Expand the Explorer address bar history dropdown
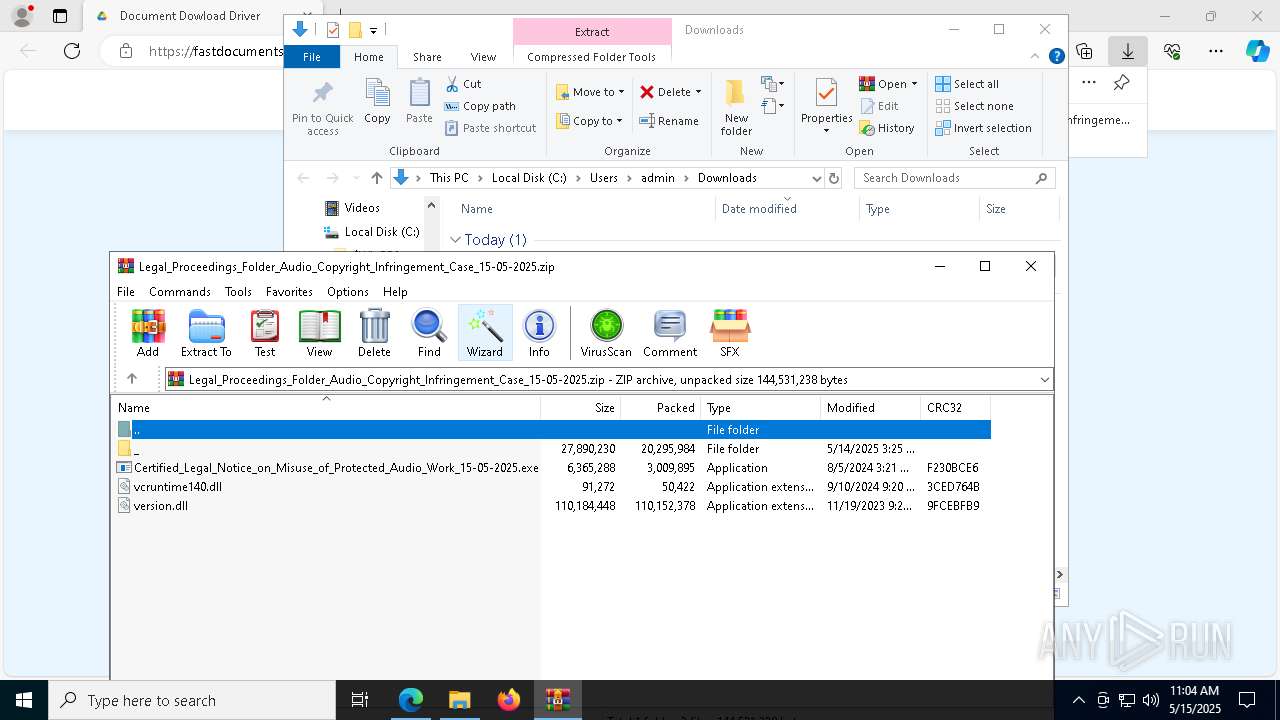The image size is (1280, 720). pyautogui.click(x=816, y=178)
